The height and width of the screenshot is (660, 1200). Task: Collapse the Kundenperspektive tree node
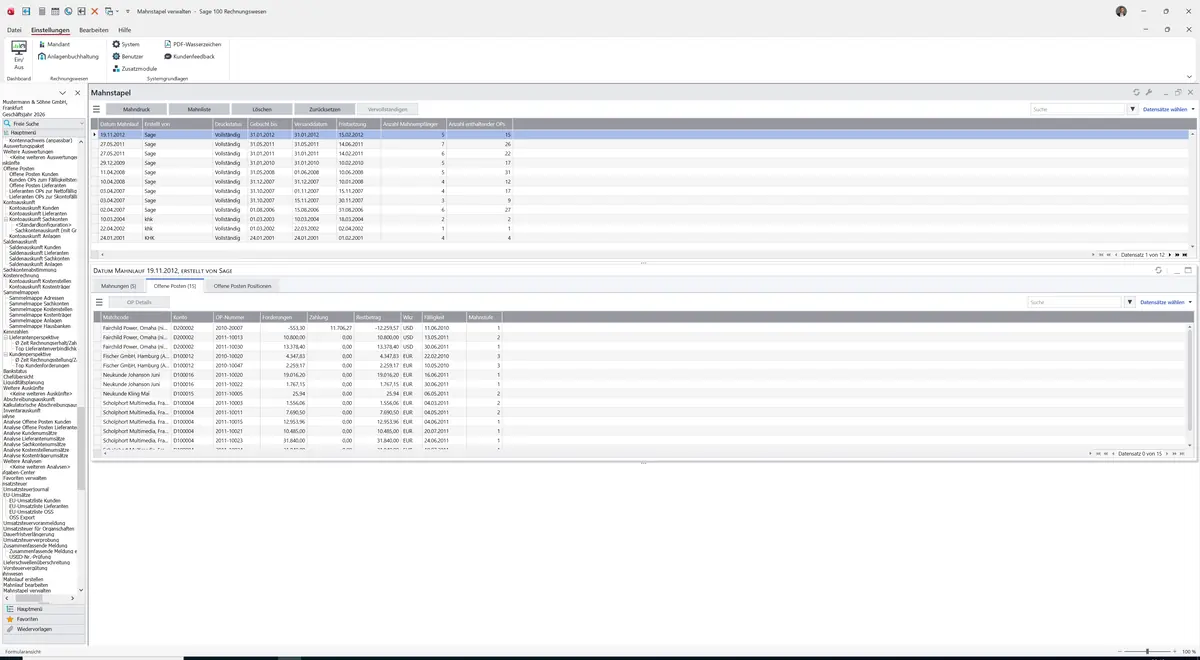(x=6, y=354)
